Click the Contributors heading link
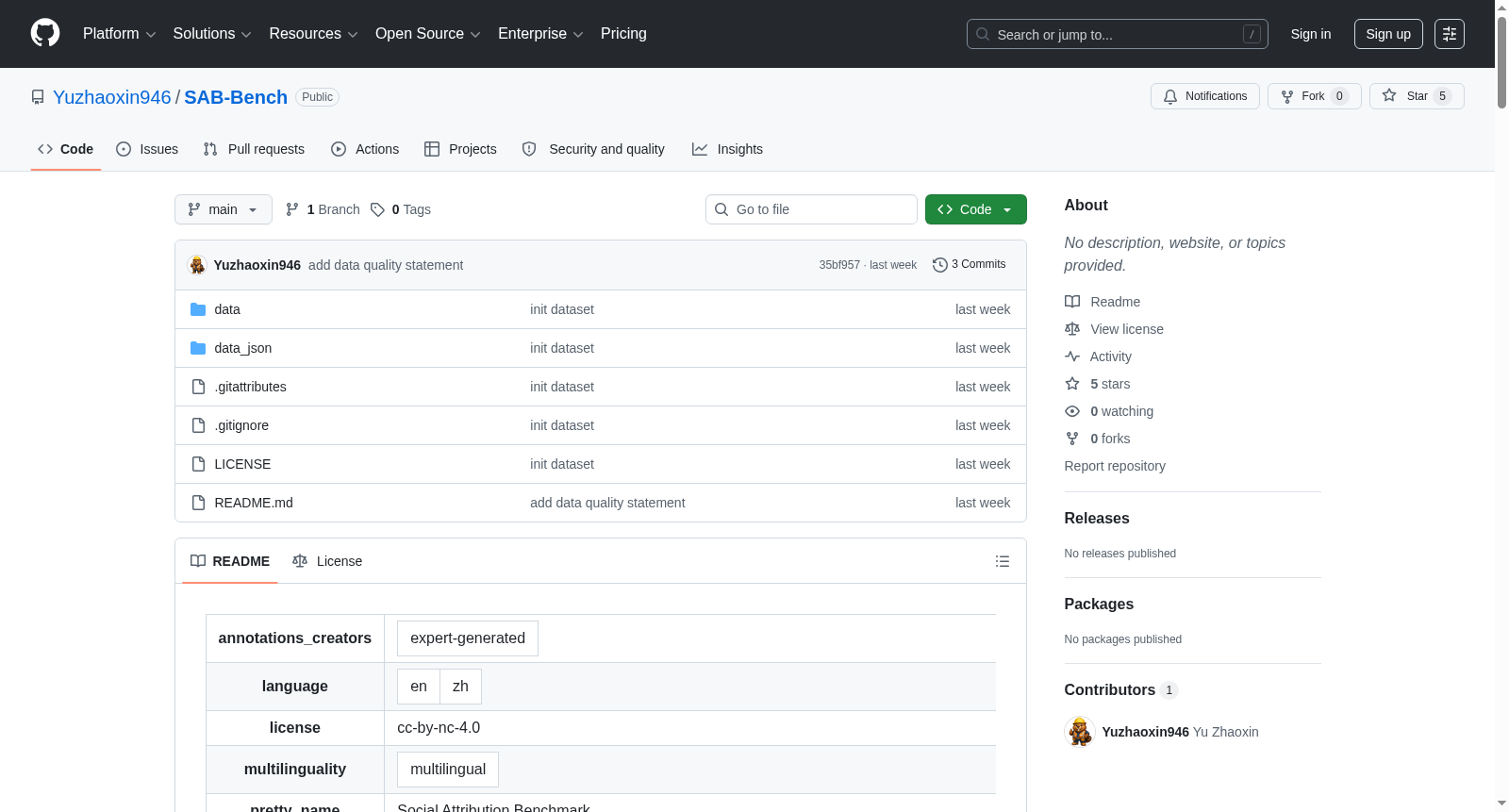Screen dimensions: 1509x812 (1120, 690)
